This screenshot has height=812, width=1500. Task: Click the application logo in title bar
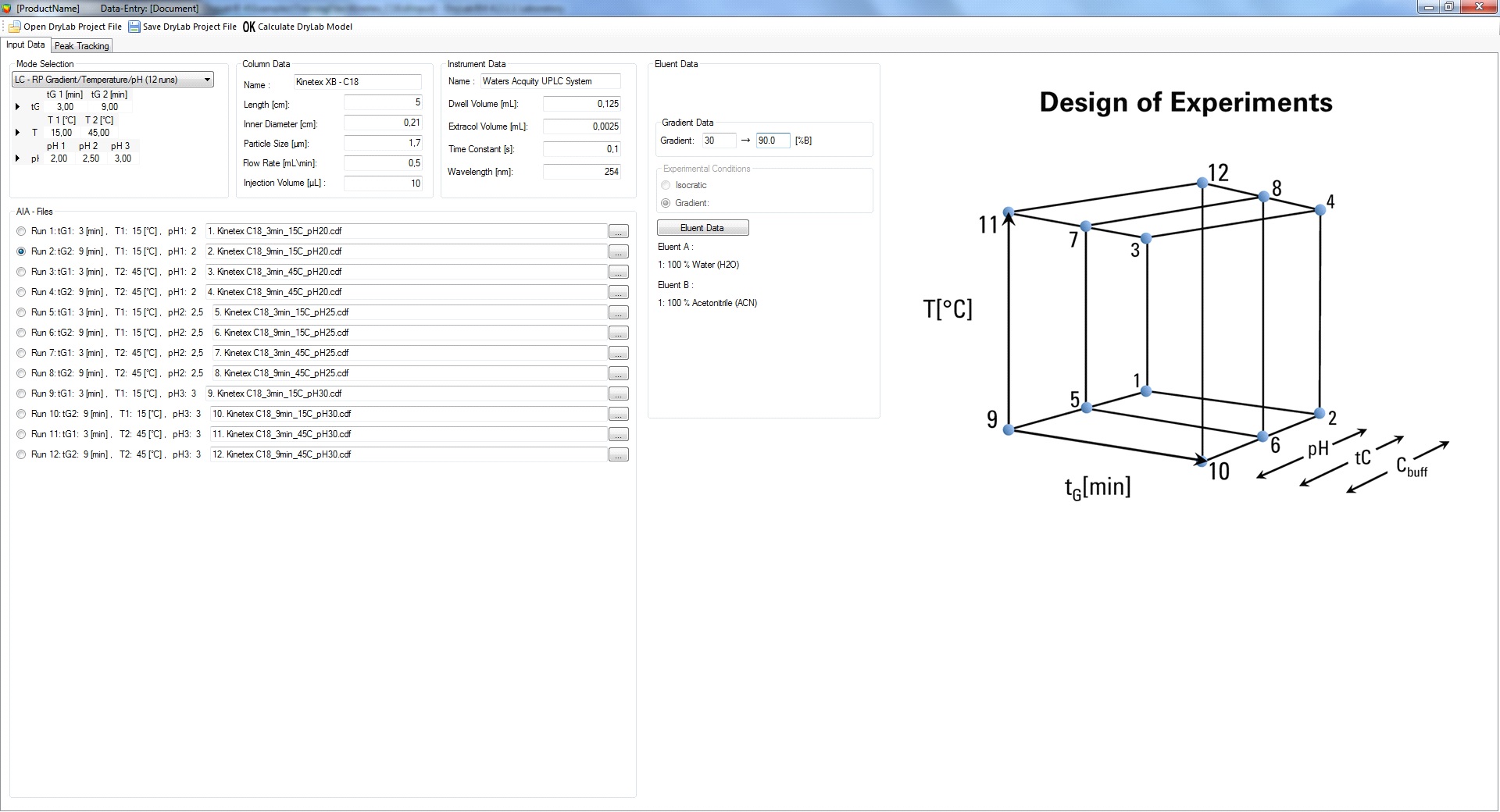8,8
